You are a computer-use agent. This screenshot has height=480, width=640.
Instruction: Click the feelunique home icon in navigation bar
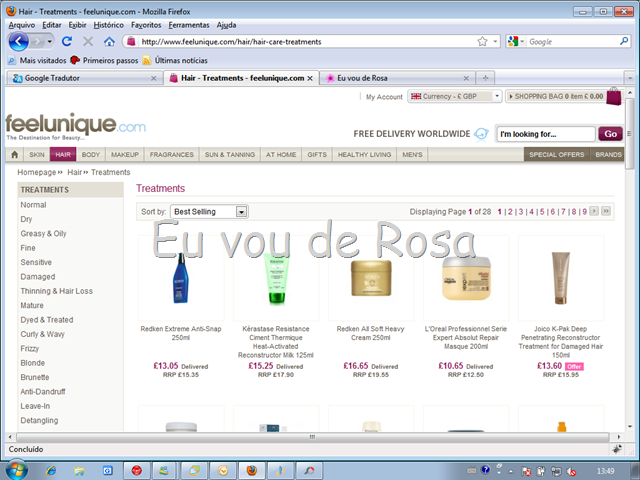point(15,155)
